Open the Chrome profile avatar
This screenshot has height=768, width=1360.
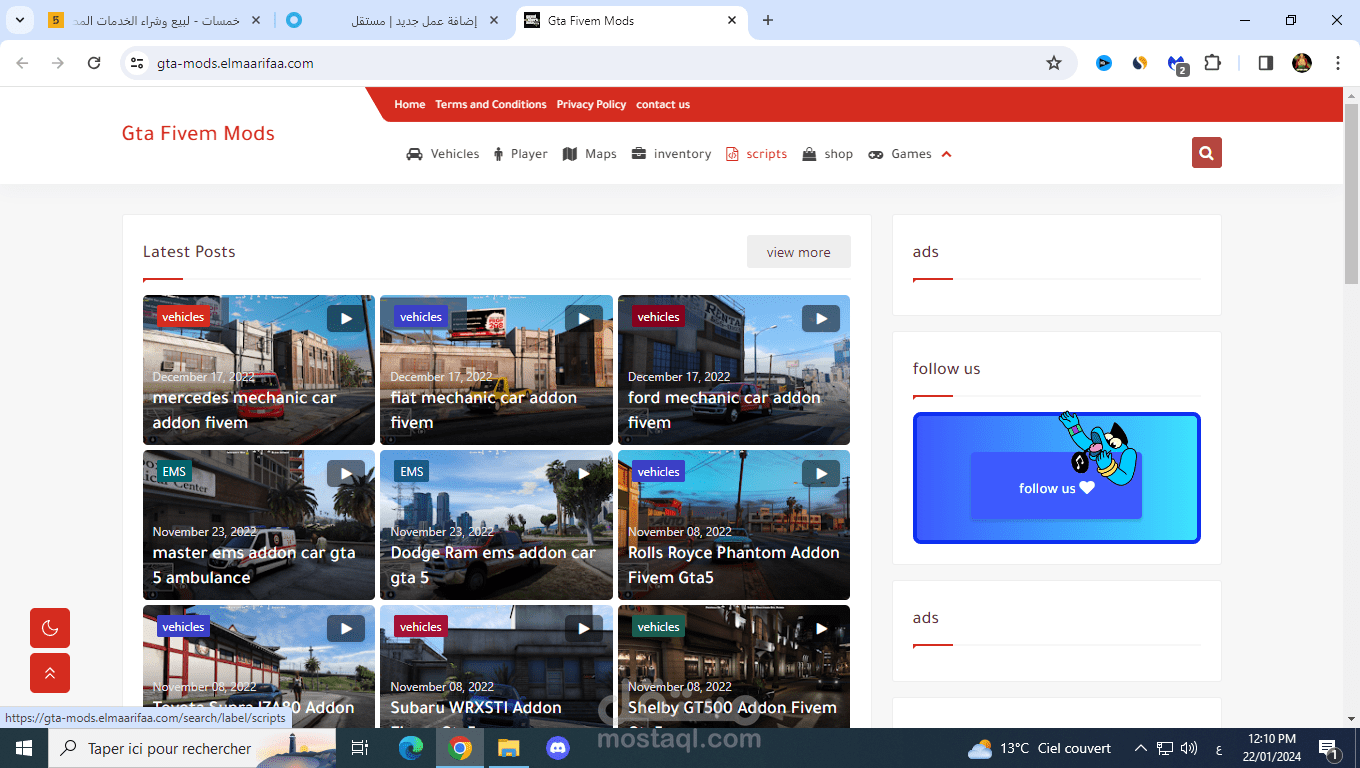pyautogui.click(x=1301, y=63)
